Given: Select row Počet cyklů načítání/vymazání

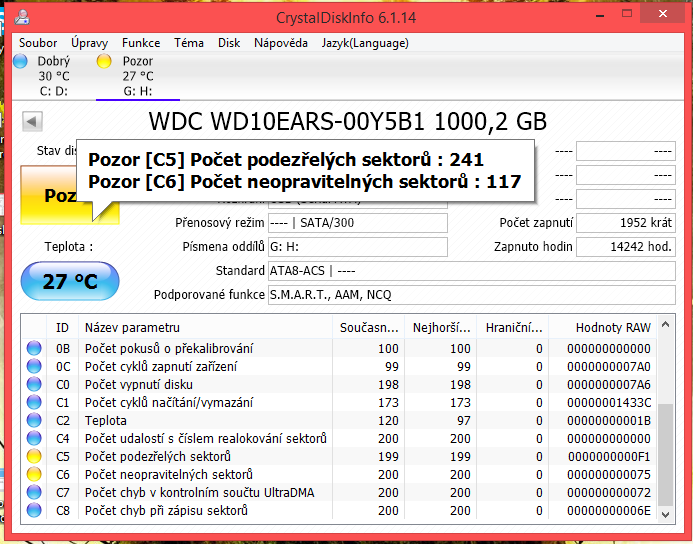Looking at the screenshot, I should (x=339, y=402).
